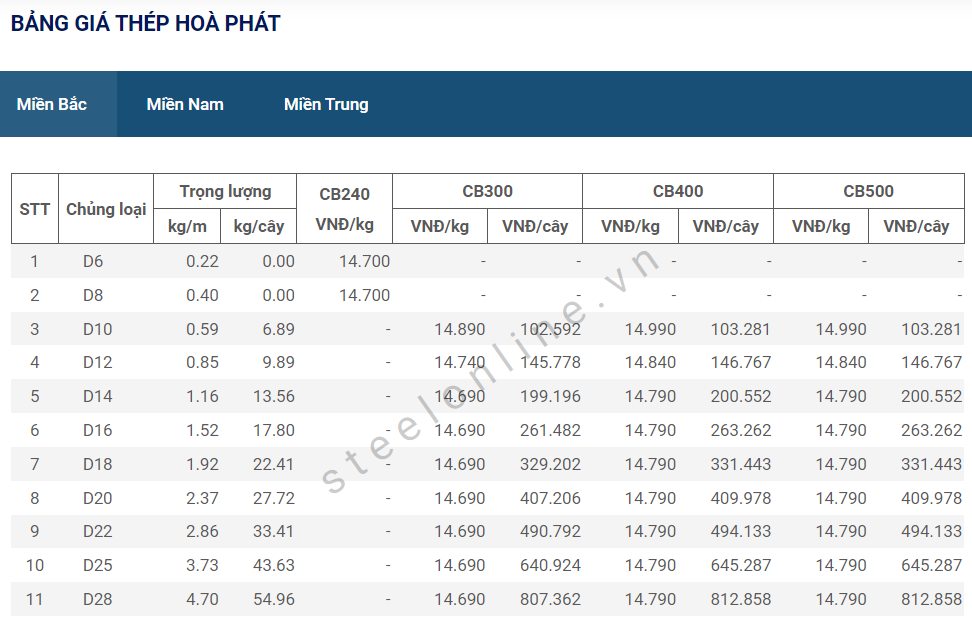The image size is (972, 628).
Task: Select the D8 row label
Action: click(x=93, y=295)
